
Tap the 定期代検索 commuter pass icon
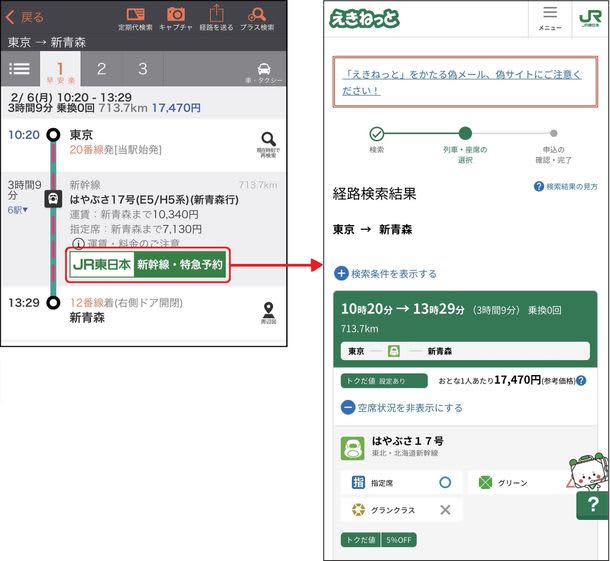(133, 16)
